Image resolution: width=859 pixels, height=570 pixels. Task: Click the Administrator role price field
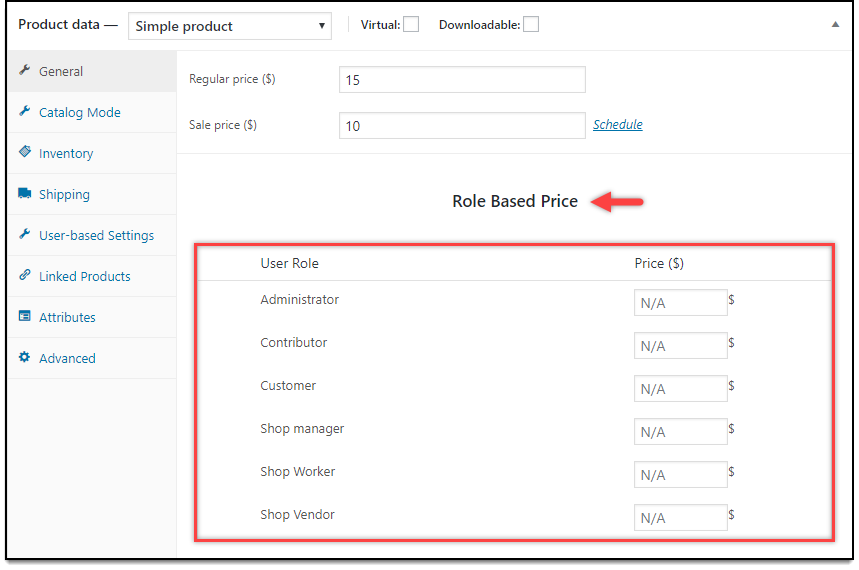click(680, 303)
